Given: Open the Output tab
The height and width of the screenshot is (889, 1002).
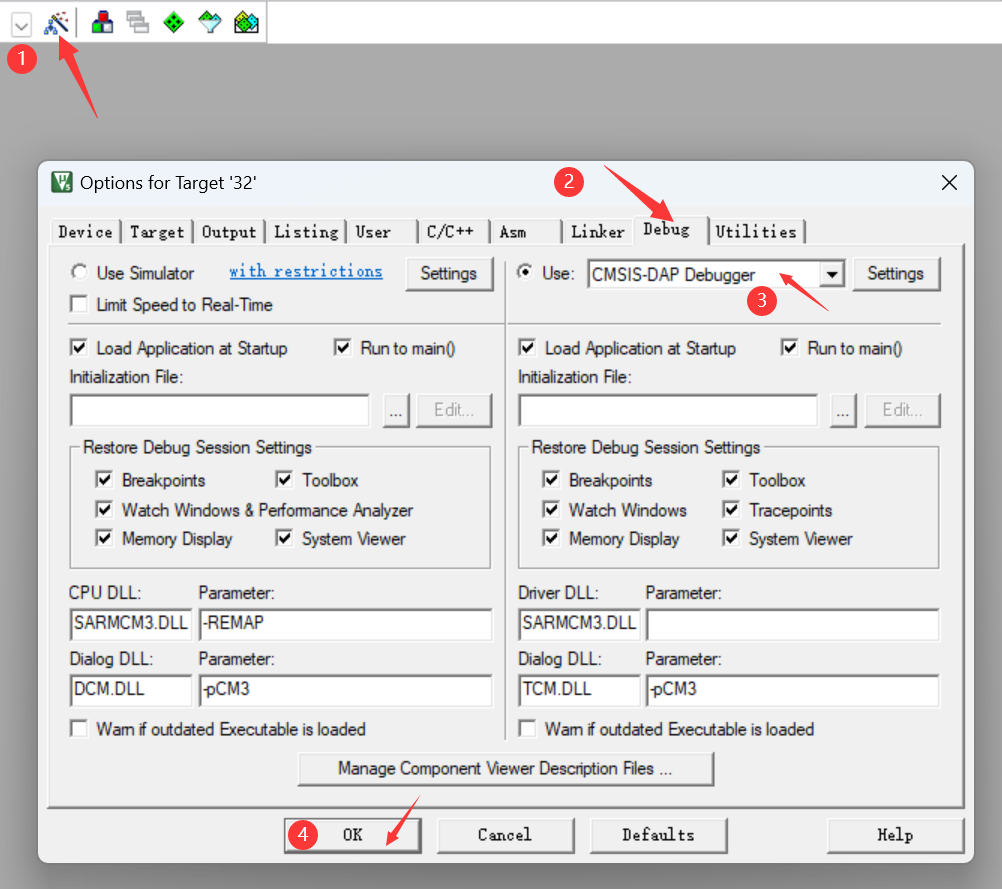Looking at the screenshot, I should pos(229,231).
